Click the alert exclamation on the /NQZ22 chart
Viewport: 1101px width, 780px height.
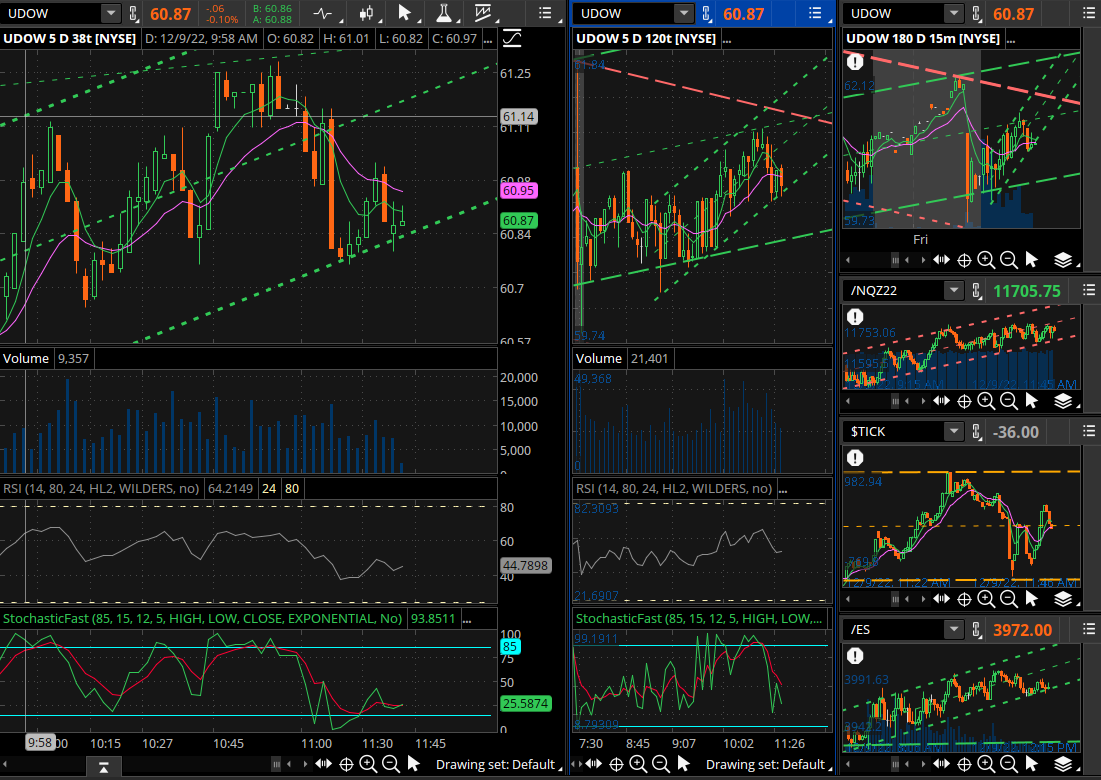pyautogui.click(x=855, y=316)
